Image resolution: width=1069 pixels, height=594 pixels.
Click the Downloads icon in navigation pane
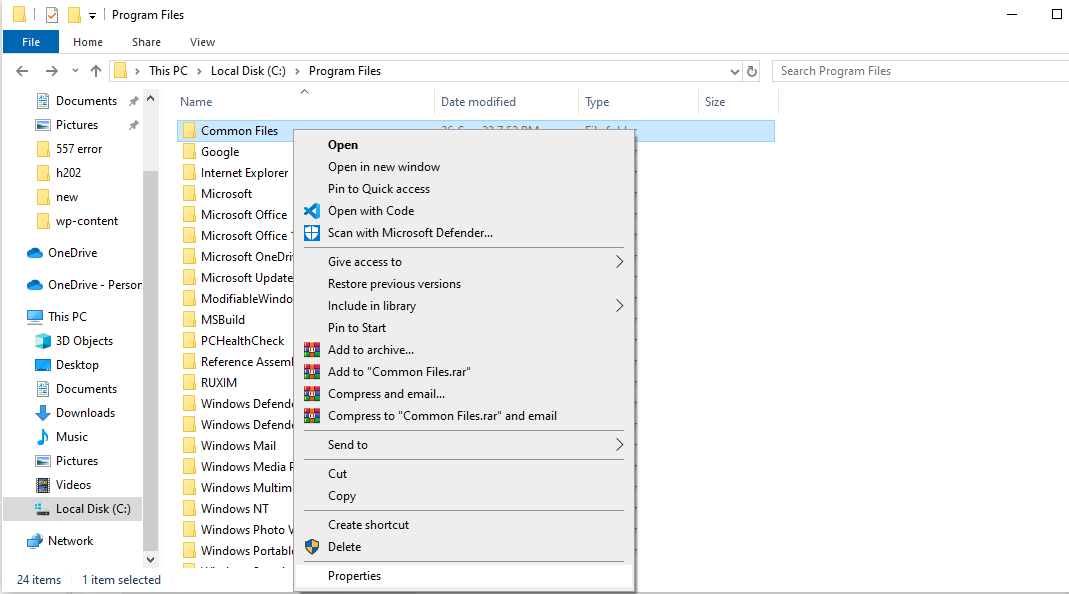pos(43,413)
